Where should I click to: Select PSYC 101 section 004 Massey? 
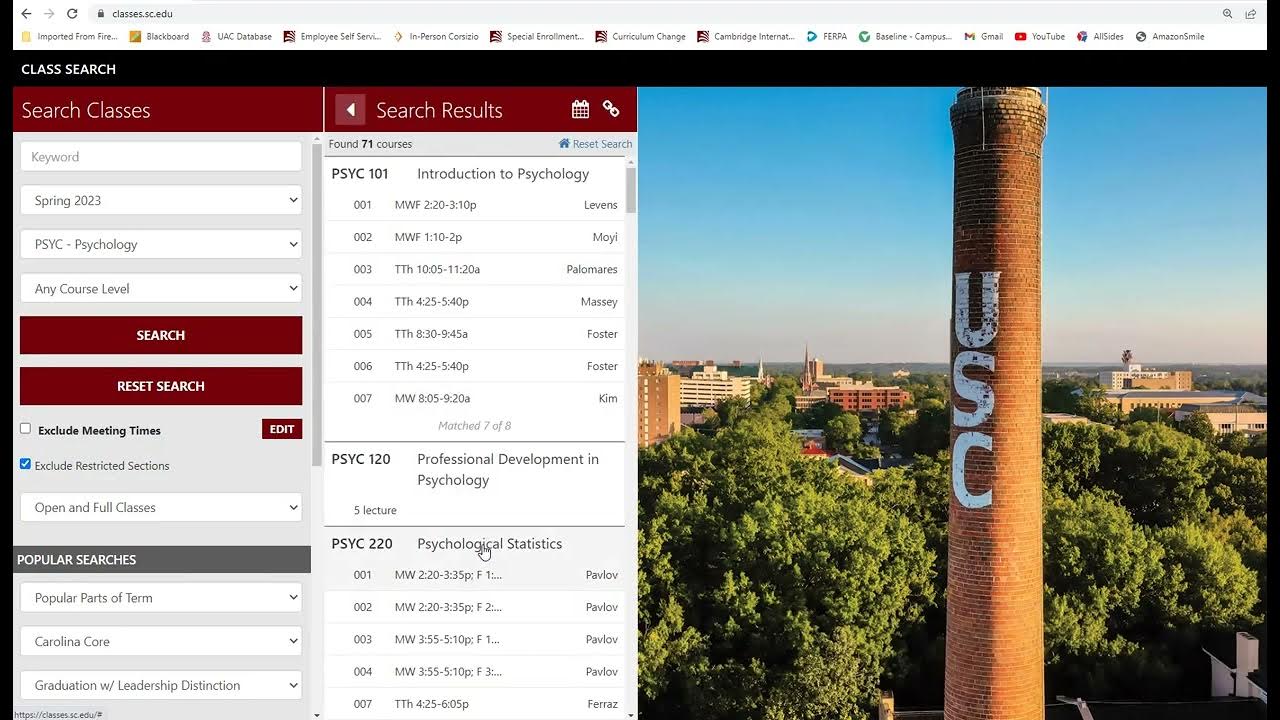pyautogui.click(x=475, y=301)
